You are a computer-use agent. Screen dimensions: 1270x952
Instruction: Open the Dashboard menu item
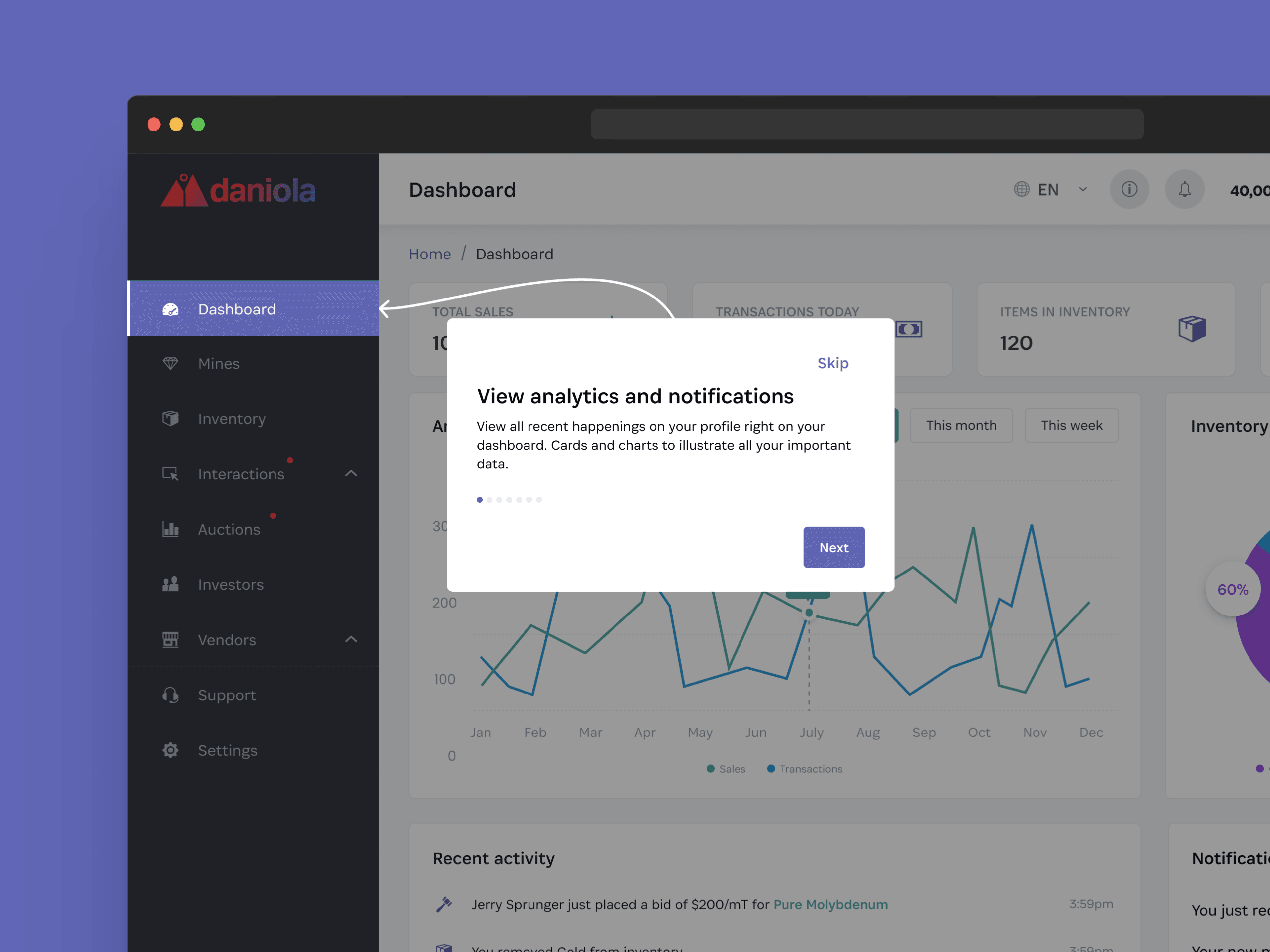(x=253, y=309)
